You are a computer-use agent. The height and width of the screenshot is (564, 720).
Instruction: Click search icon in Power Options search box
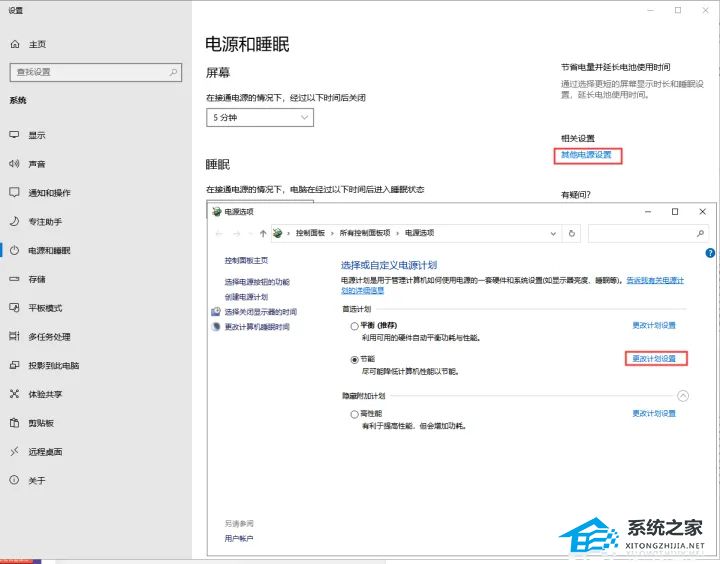pos(700,233)
